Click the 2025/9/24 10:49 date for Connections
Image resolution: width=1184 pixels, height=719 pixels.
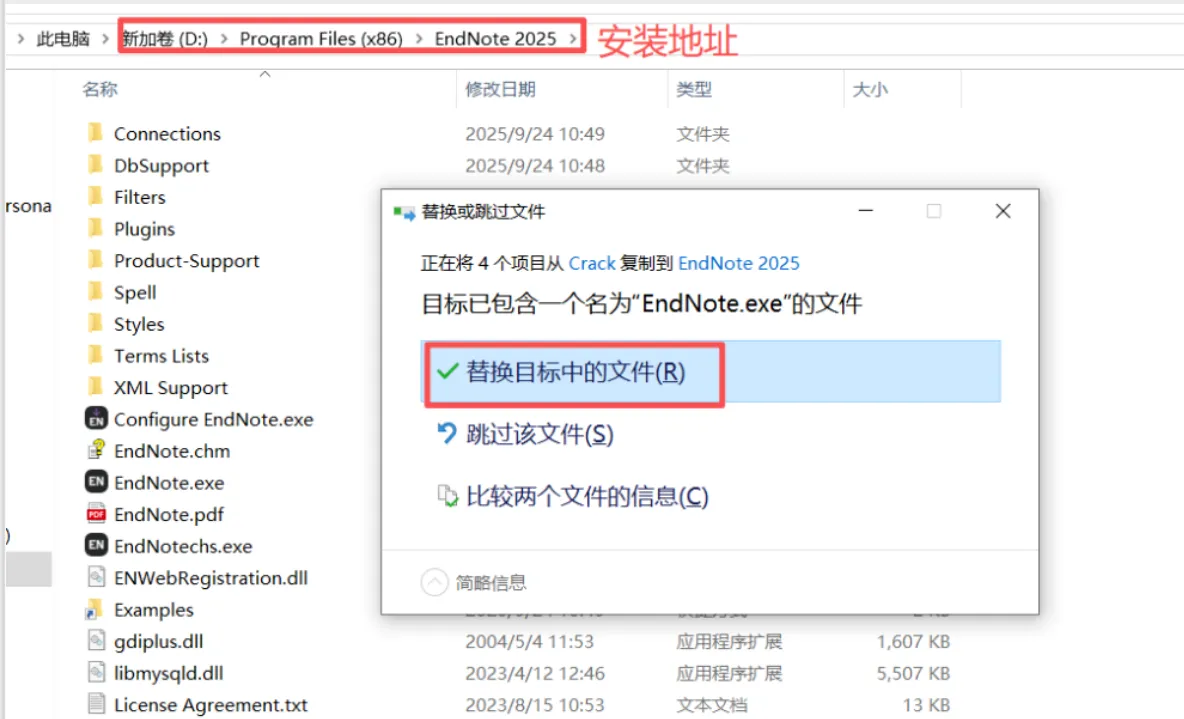(x=535, y=134)
